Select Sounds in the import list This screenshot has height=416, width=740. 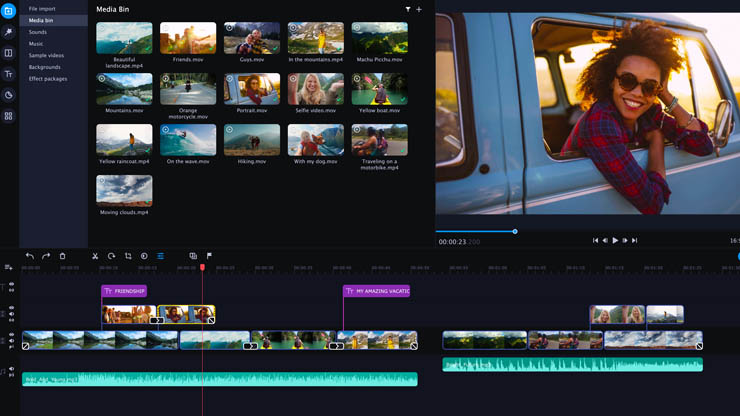click(x=38, y=32)
